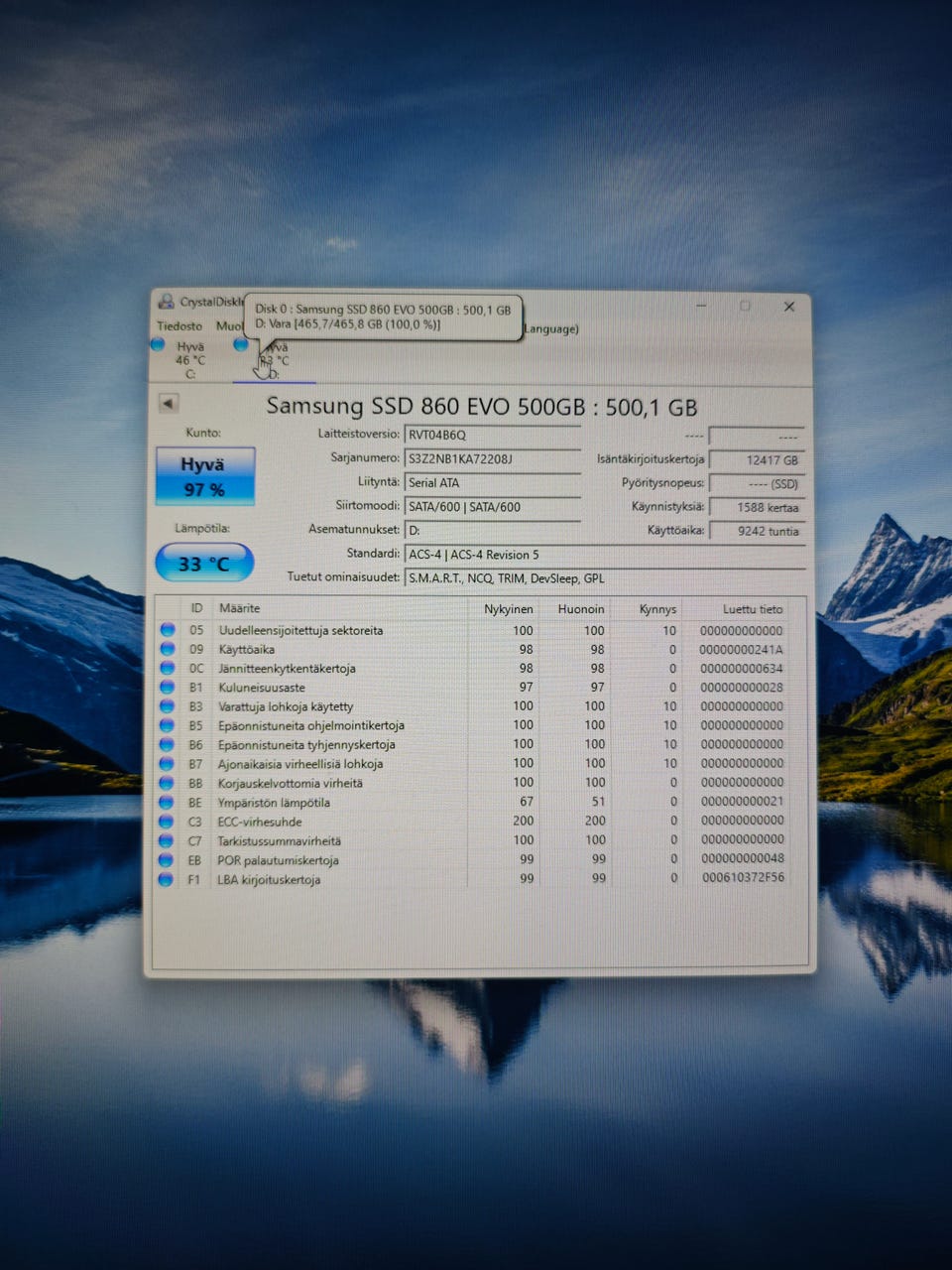This screenshot has width=952, height=1270.
Task: Click the CrystalDiskInfo title bar icon
Action: (x=165, y=302)
